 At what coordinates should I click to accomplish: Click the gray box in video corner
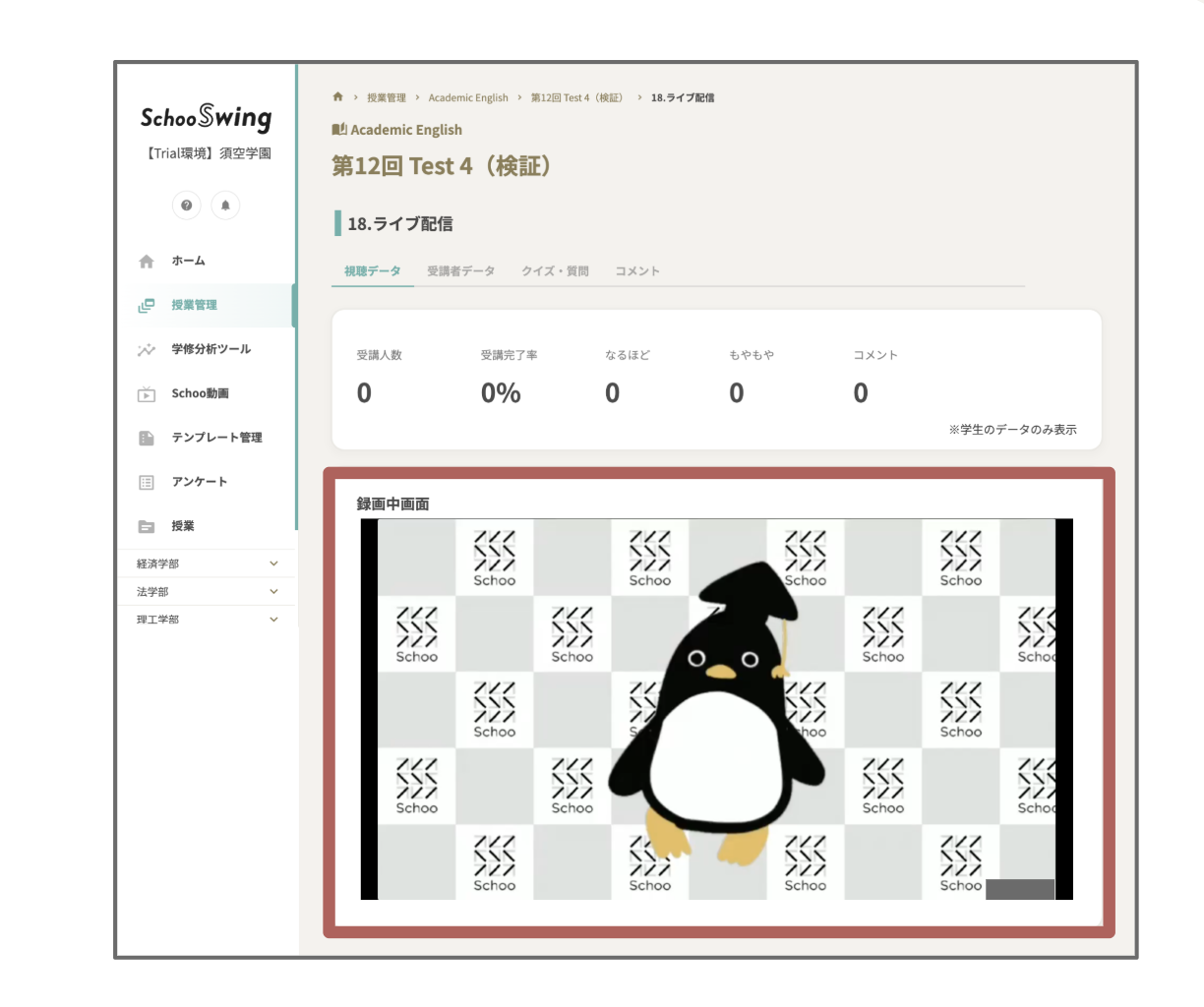tap(1020, 890)
